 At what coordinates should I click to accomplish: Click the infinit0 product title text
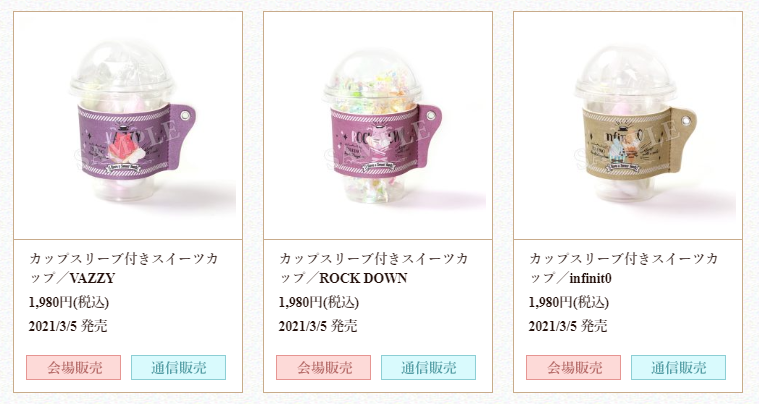[623, 268]
